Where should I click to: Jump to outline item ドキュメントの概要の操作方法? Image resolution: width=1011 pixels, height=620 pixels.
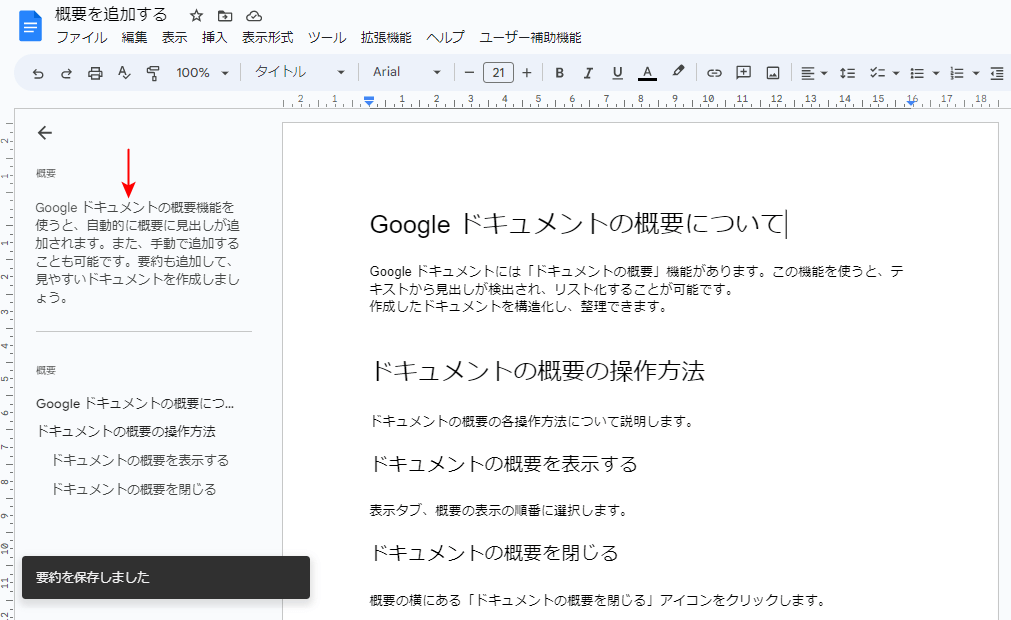126,431
